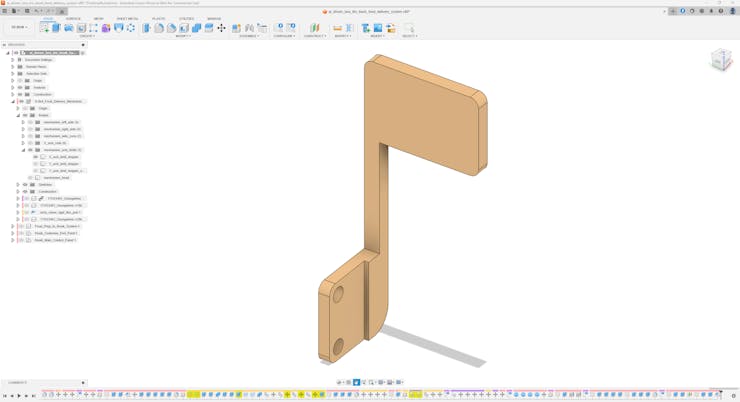Click the Extrude tool icon
The height and width of the screenshot is (402, 740).
click(x=56, y=28)
